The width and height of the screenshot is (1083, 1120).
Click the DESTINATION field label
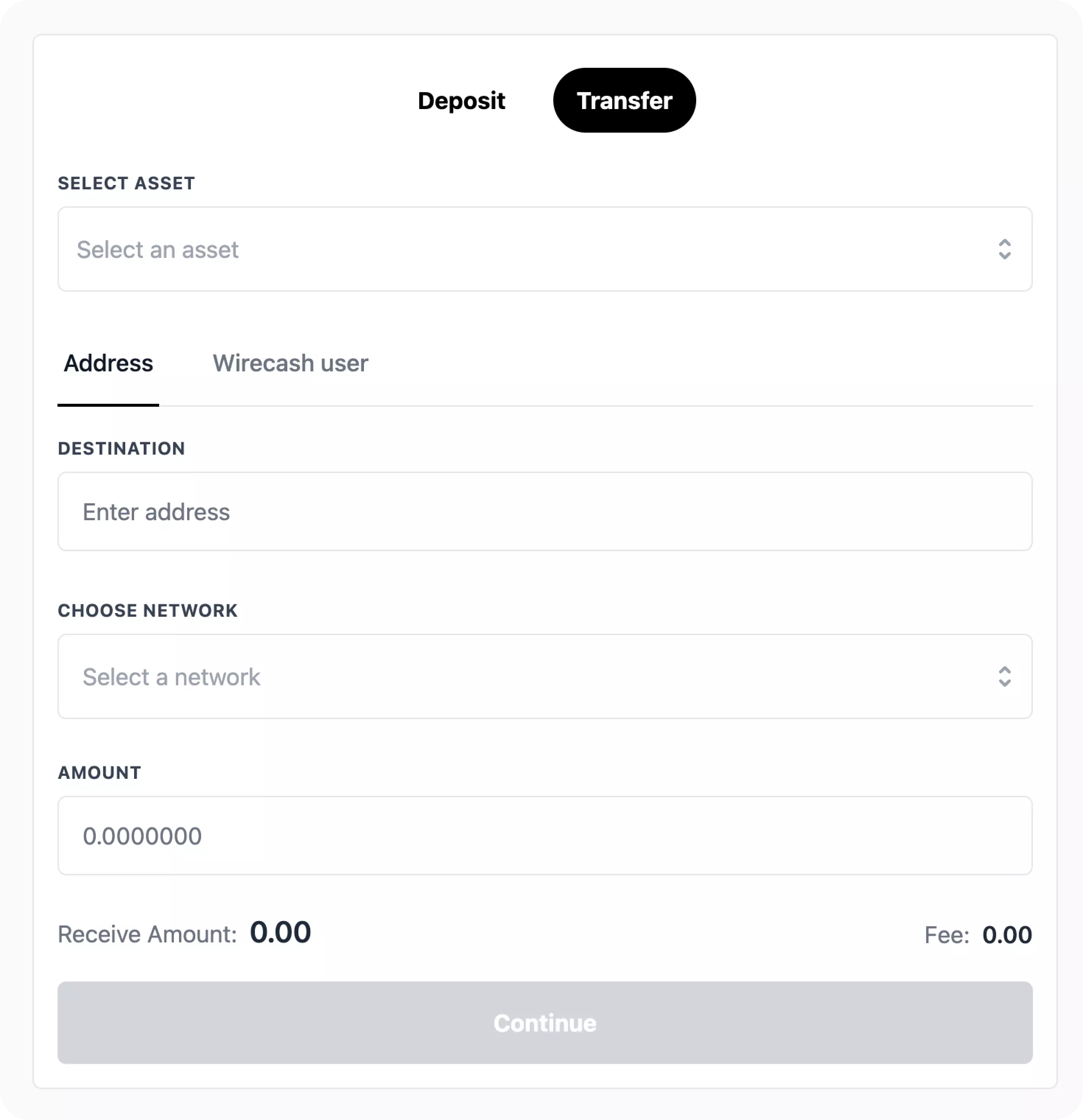point(121,449)
